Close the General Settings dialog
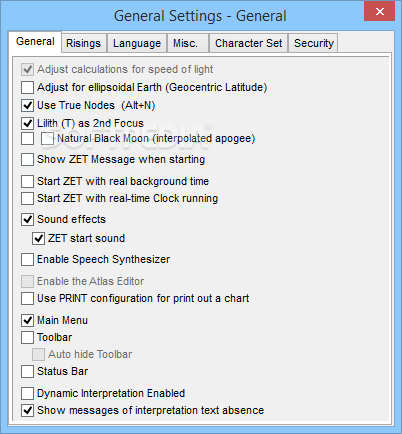402x434 pixels. [379, 12]
